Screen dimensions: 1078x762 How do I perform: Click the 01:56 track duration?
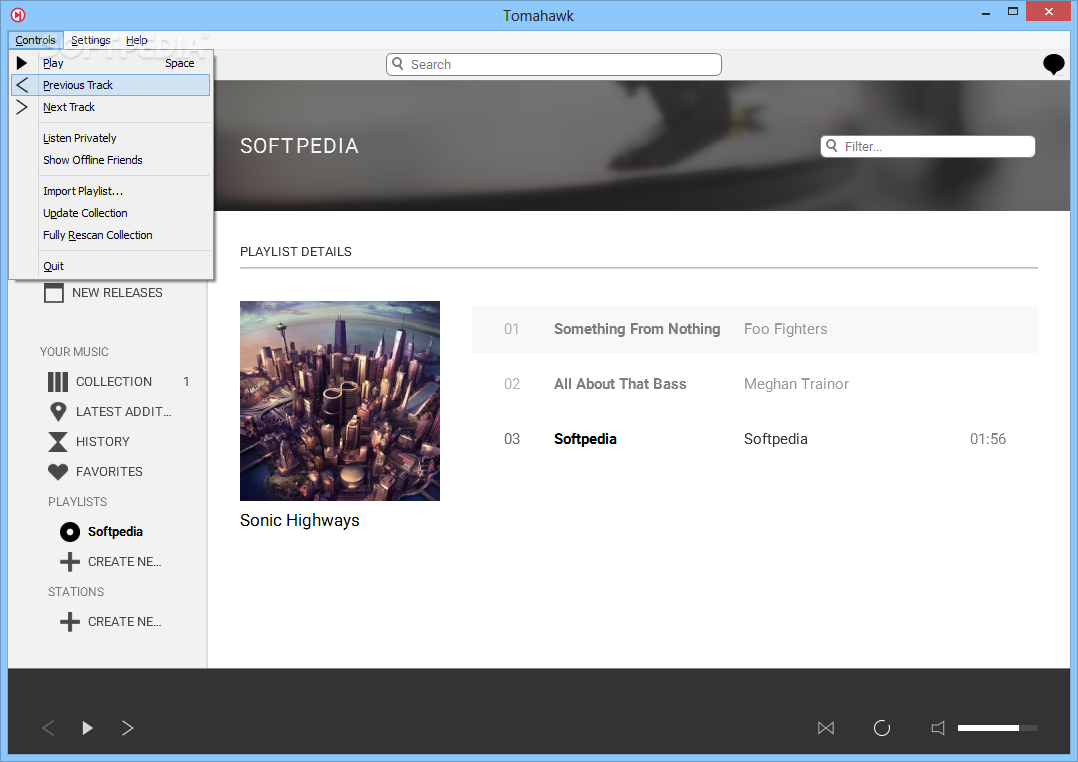[x=987, y=439]
